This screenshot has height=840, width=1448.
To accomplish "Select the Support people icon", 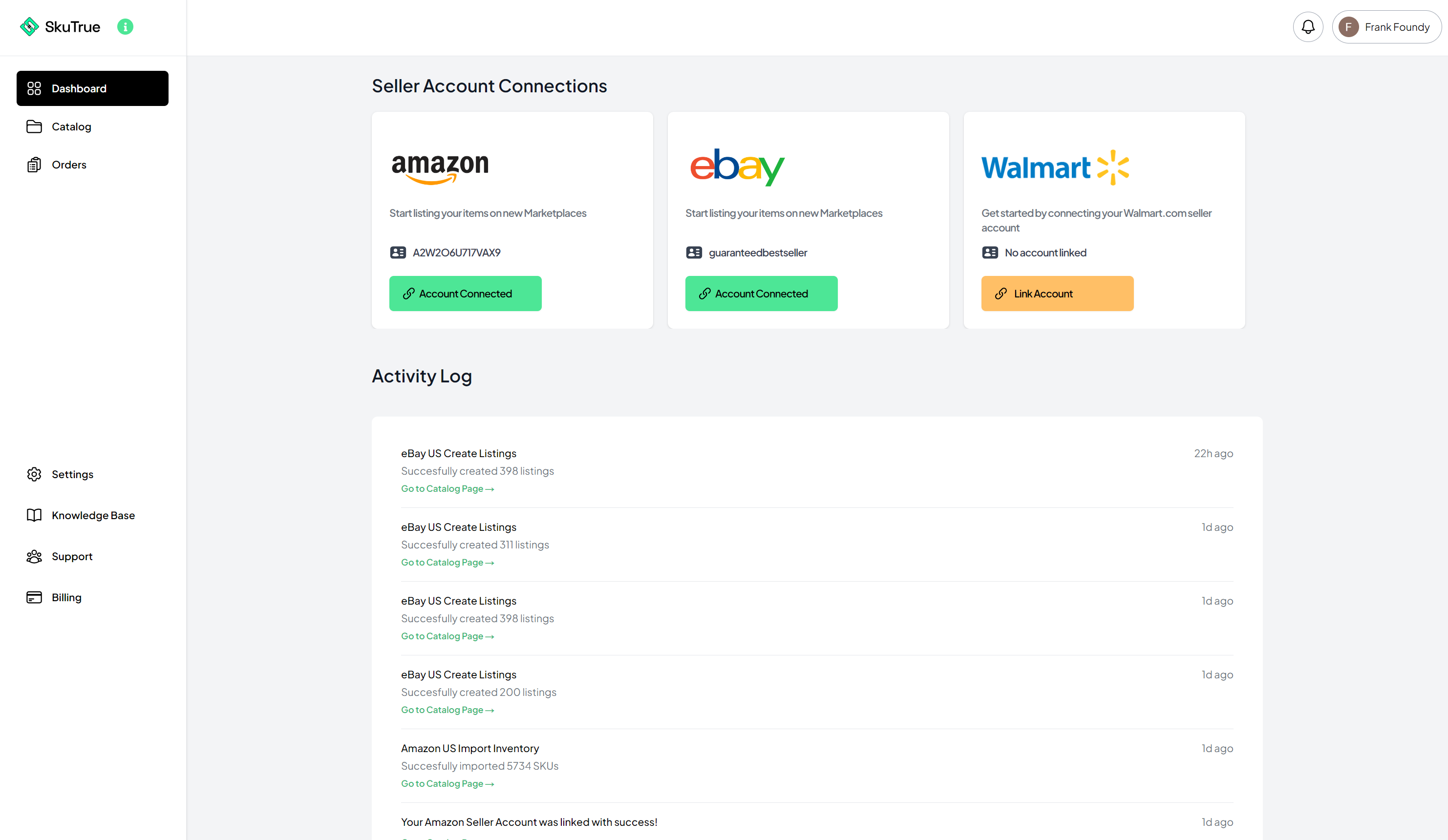I will (x=34, y=556).
